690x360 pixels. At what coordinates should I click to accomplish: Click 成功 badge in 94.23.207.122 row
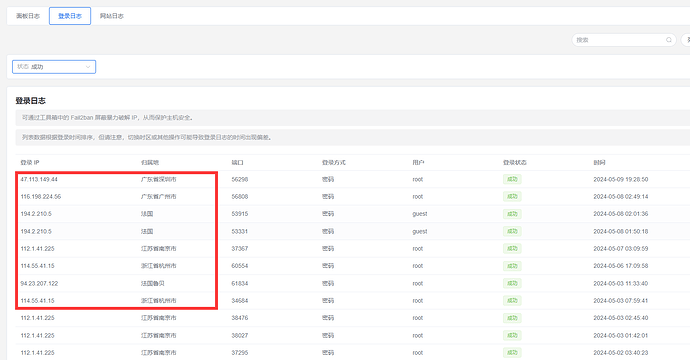point(512,283)
